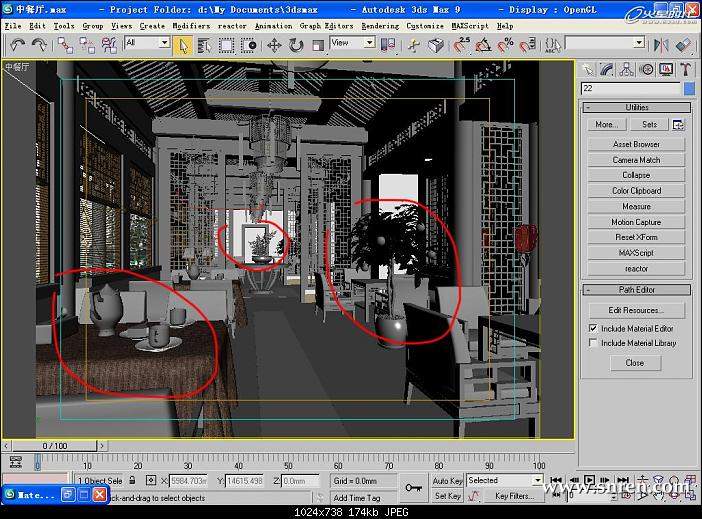Click the Mirror tool icon
The height and width of the screenshot is (519, 702).
click(660, 45)
